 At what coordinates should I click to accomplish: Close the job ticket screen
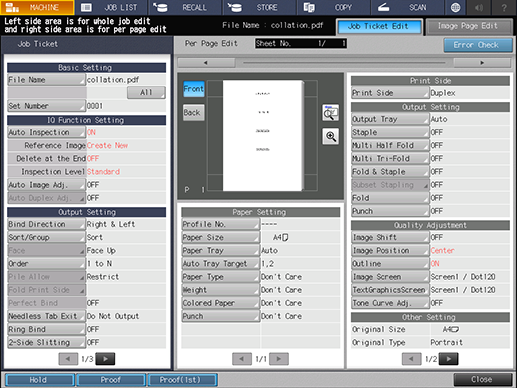[x=483, y=380]
